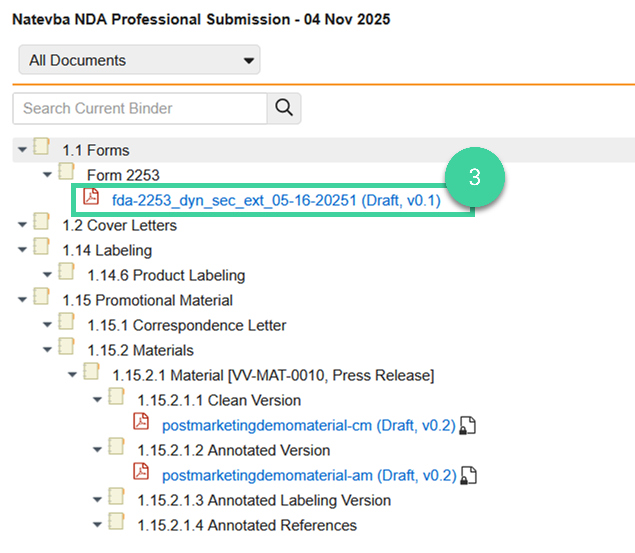The width and height of the screenshot is (635, 553).
Task: Click PDF icon beside postmarketingdemomaterial-am
Action: (x=141, y=474)
